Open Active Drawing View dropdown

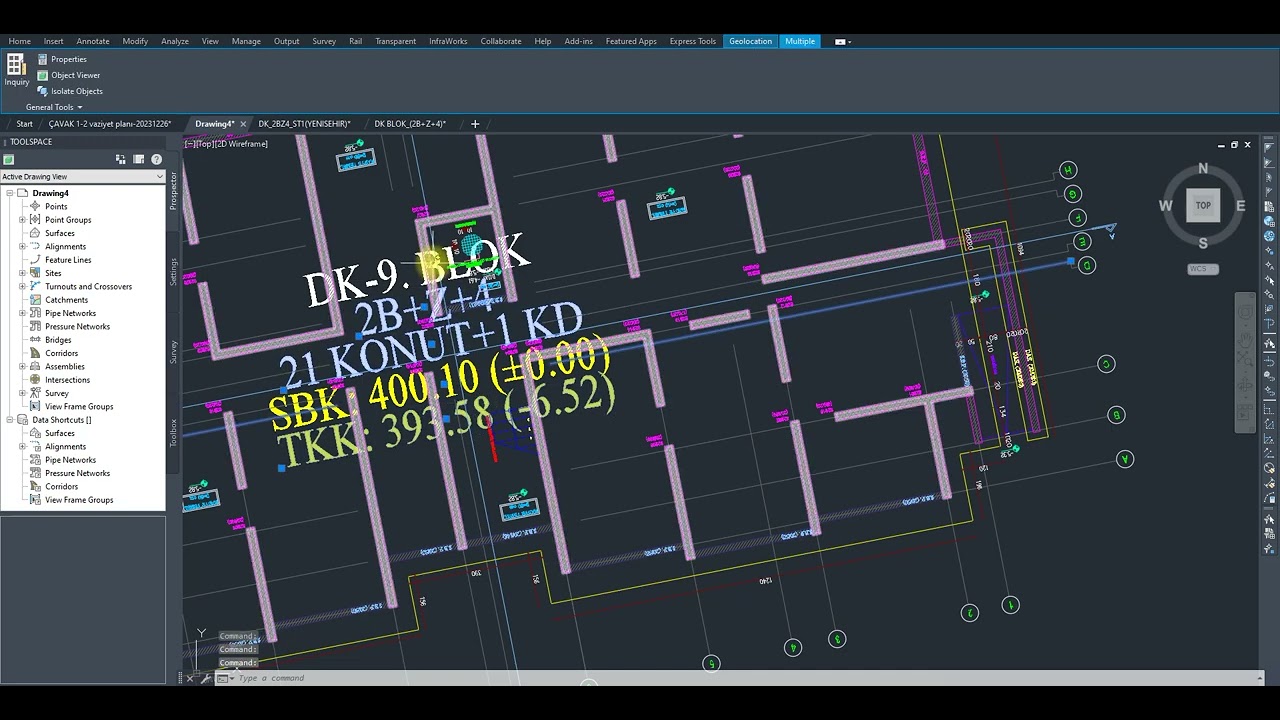[x=83, y=177]
